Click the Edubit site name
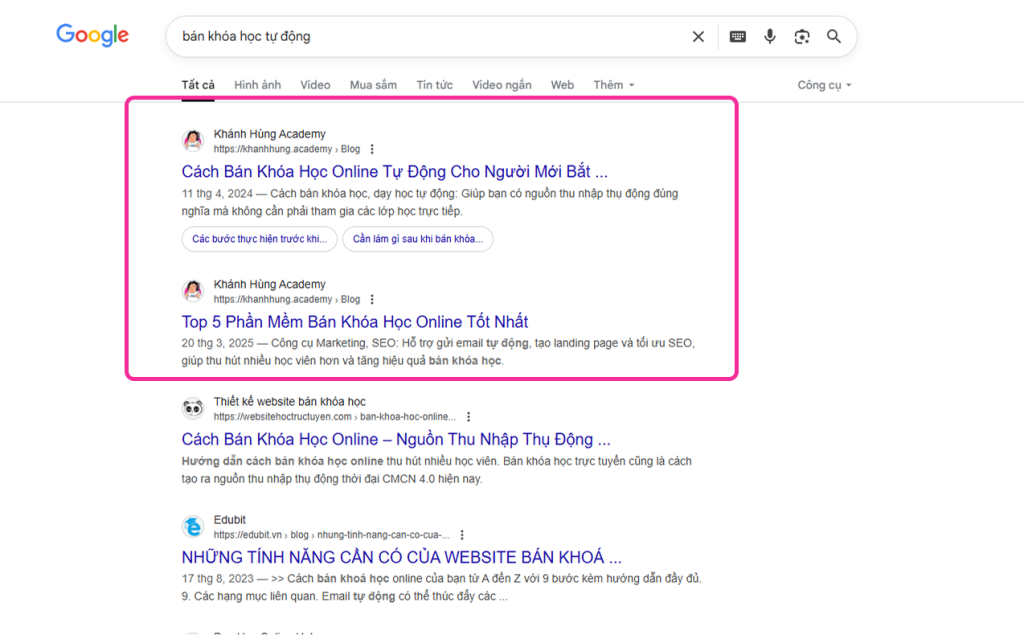The image size is (1024, 635). point(230,520)
